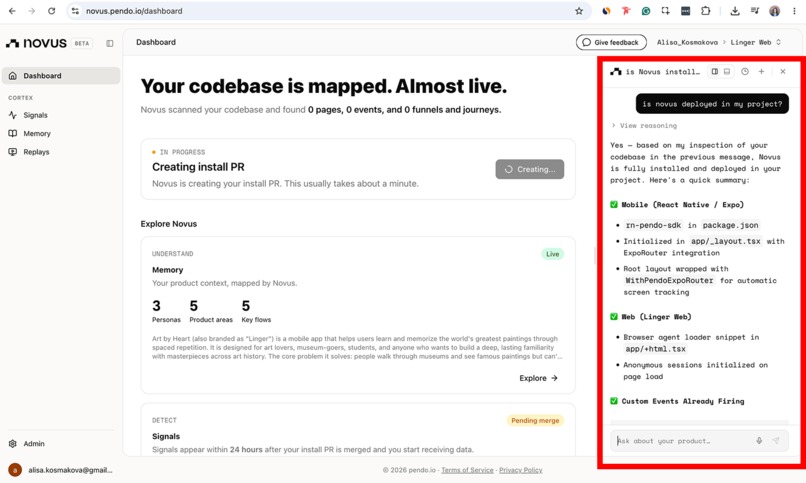The image size is (806, 483).
Task: Open the green circular browser extension
Action: click(x=646, y=11)
